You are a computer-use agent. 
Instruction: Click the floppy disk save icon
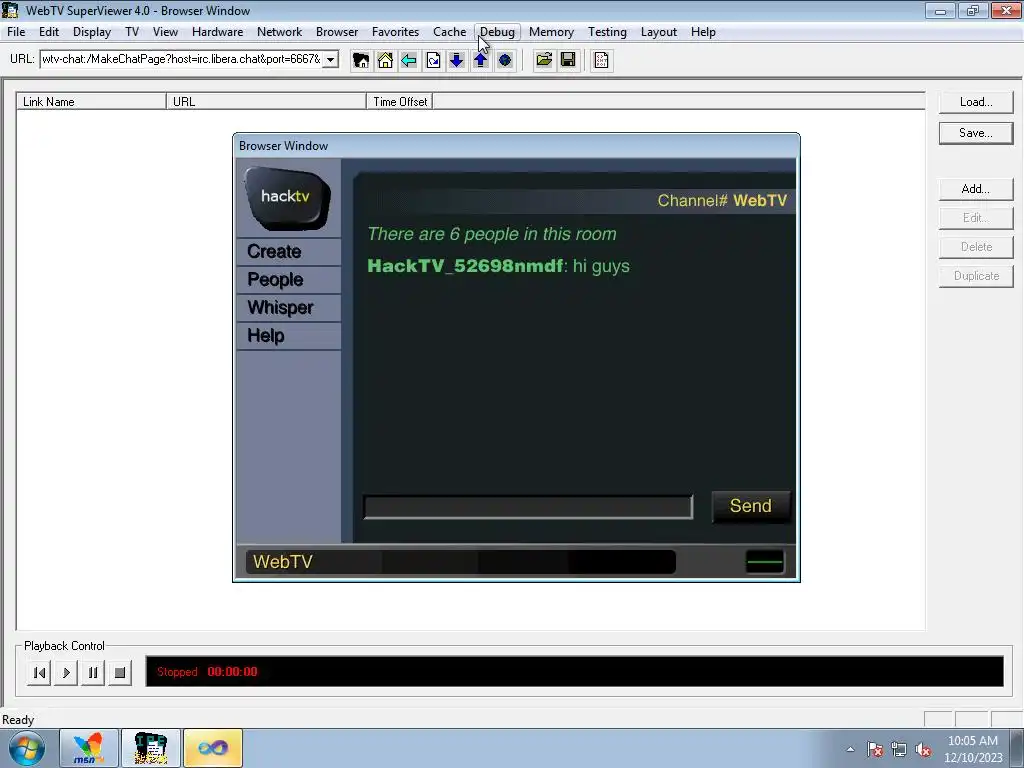pyautogui.click(x=568, y=60)
